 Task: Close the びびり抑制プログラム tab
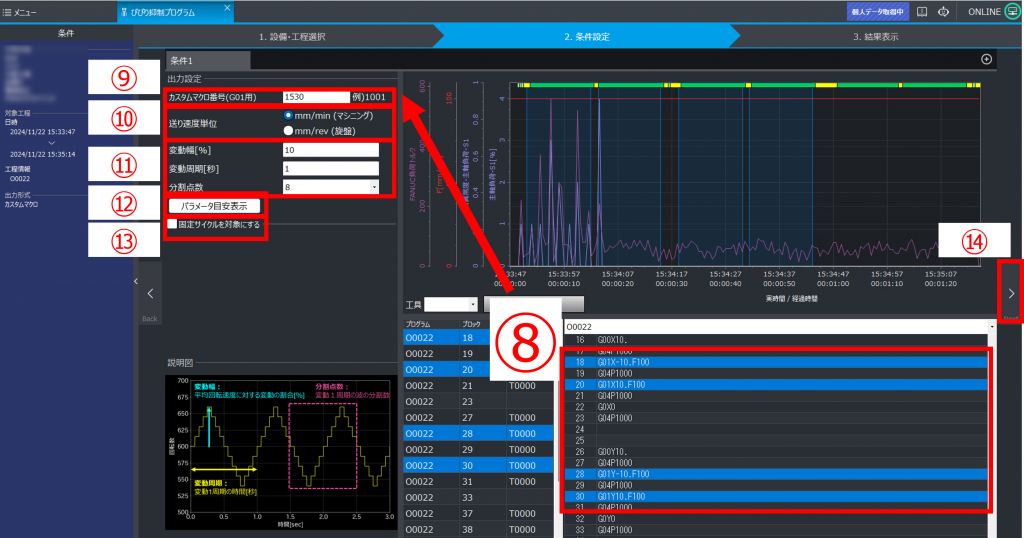coord(227,8)
